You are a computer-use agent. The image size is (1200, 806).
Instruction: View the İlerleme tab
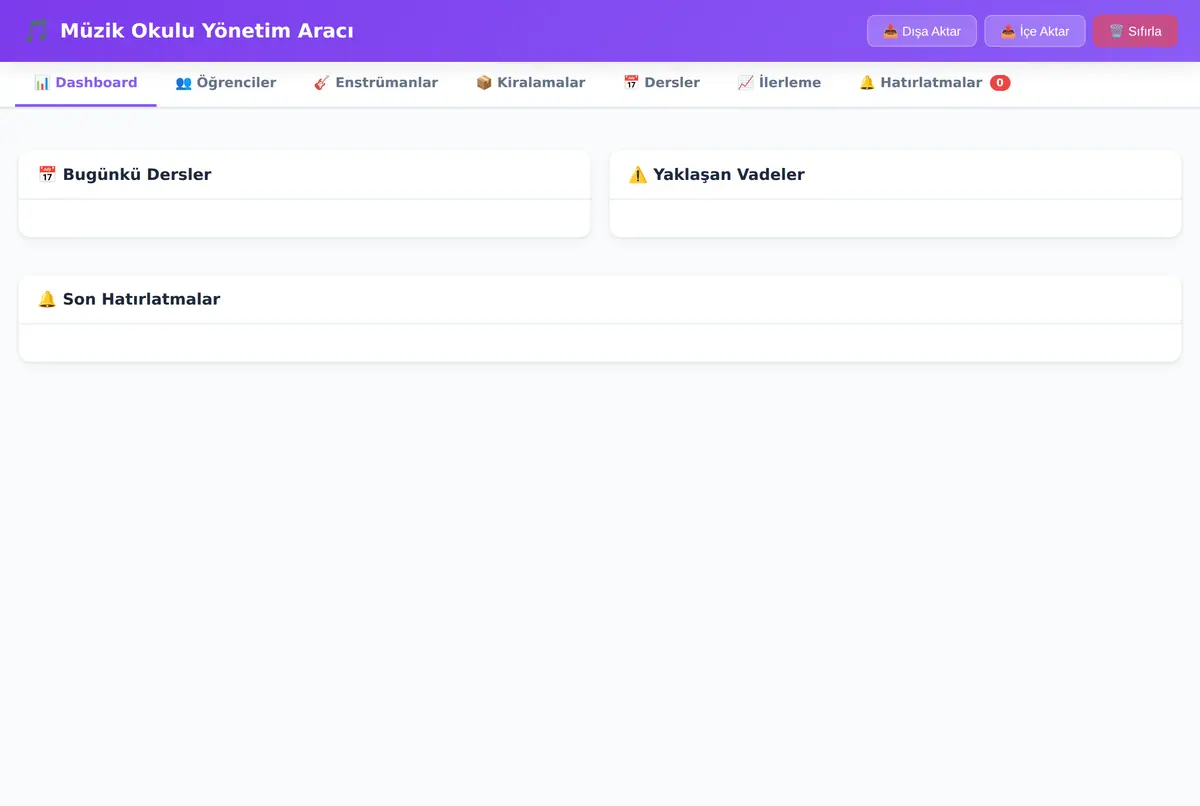click(x=780, y=83)
